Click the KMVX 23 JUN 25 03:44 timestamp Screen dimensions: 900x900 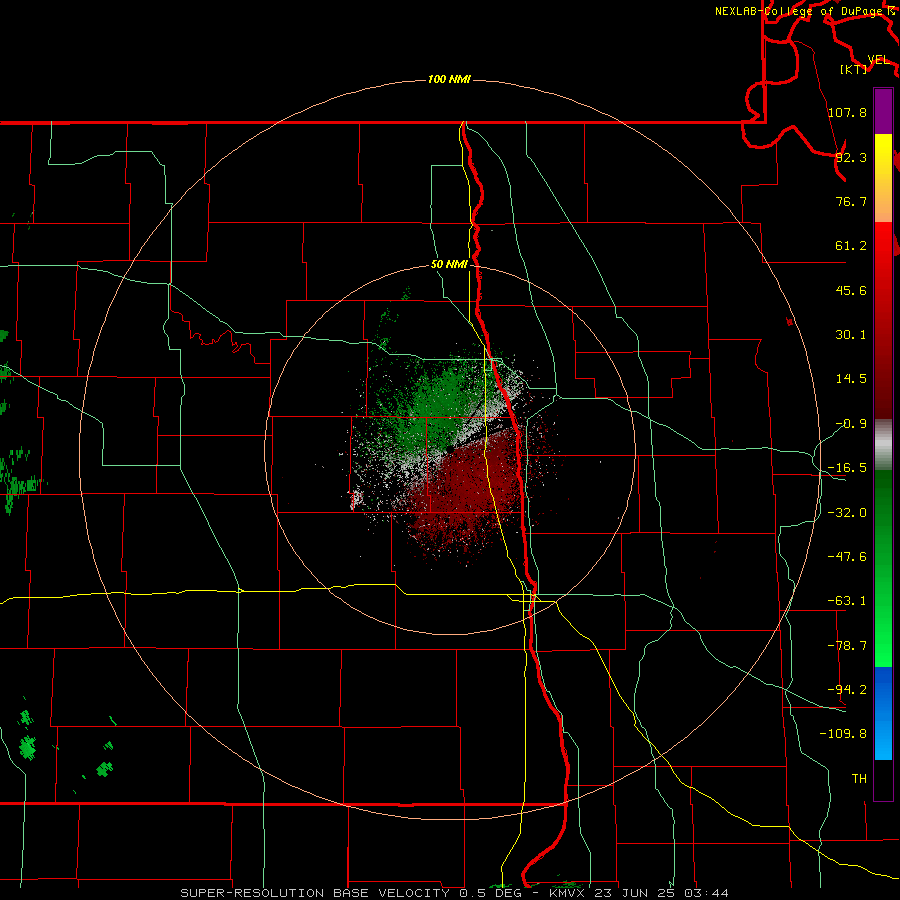click(639, 893)
